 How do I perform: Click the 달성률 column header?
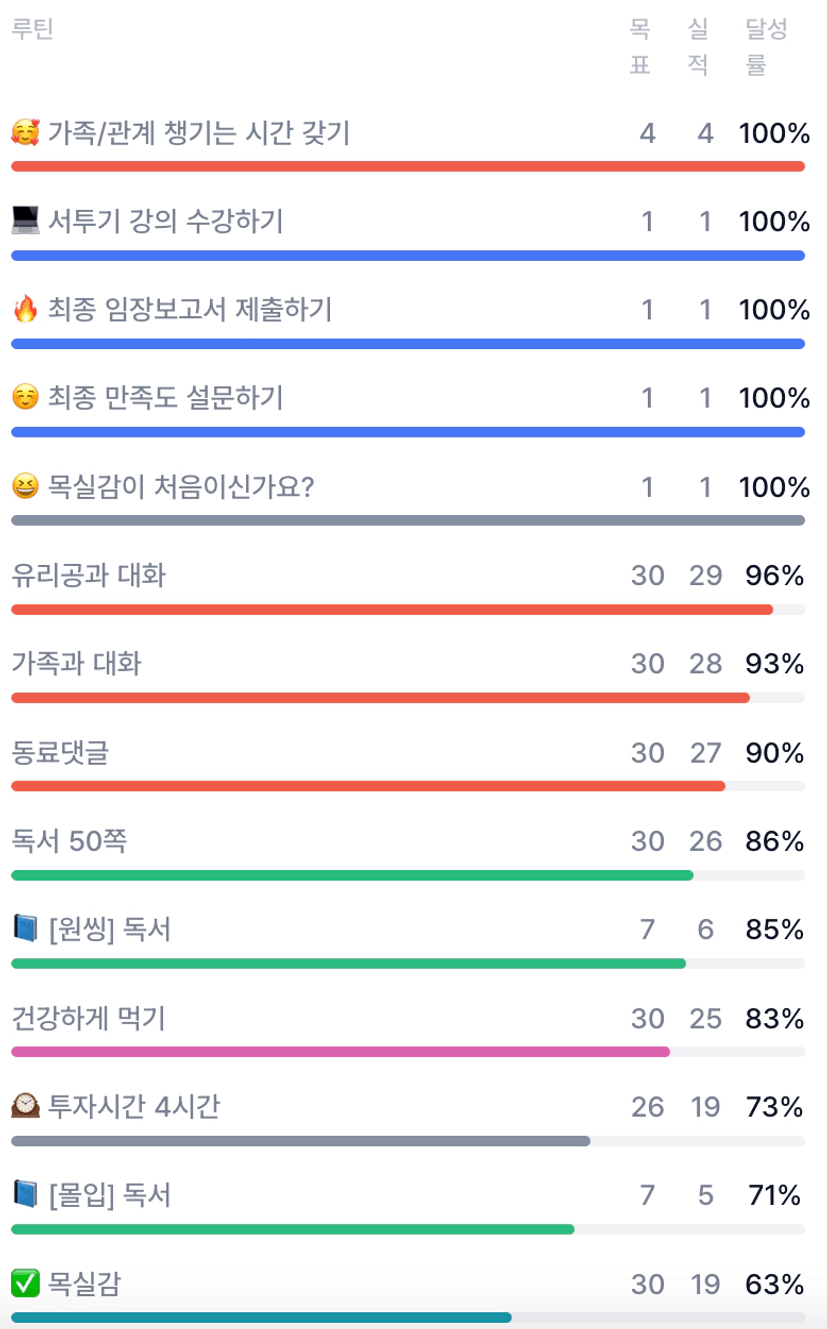tap(766, 47)
